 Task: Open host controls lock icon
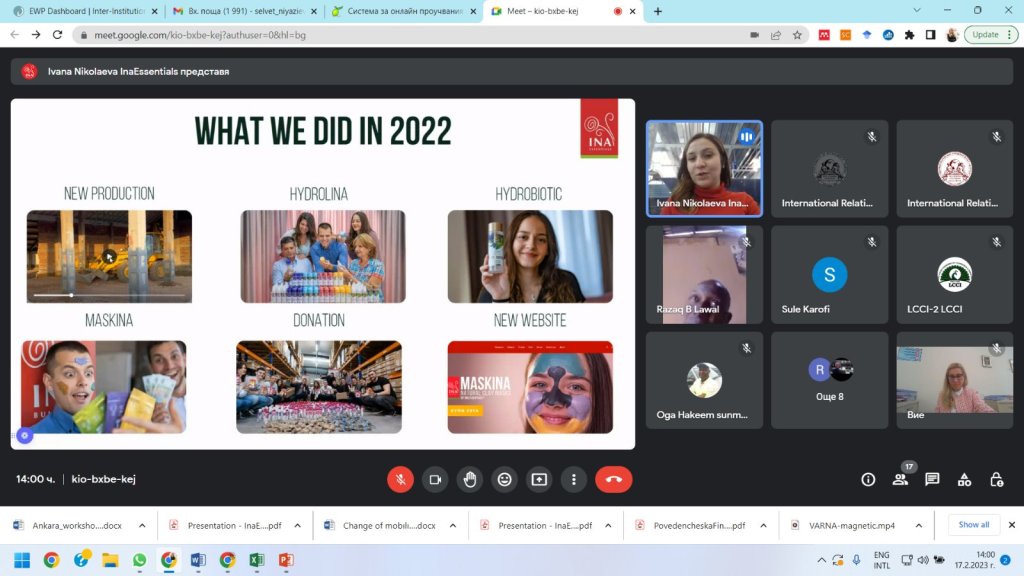[x=996, y=480]
